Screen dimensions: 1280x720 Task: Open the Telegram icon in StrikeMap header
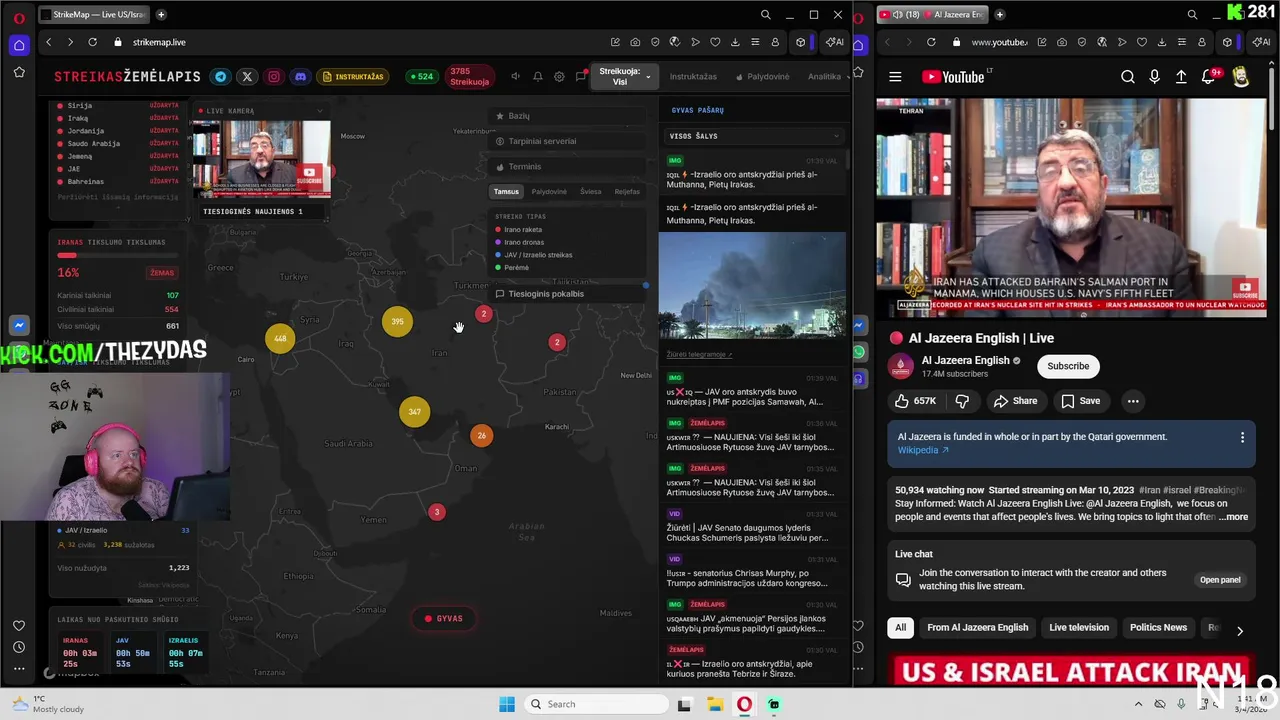coord(221,77)
